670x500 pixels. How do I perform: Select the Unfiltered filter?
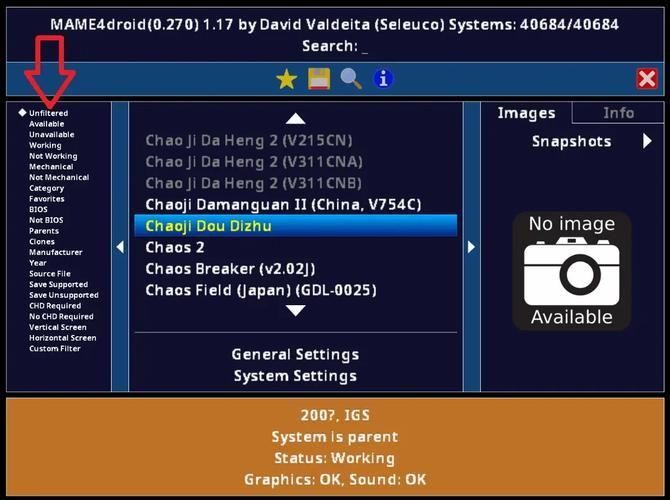(48, 113)
